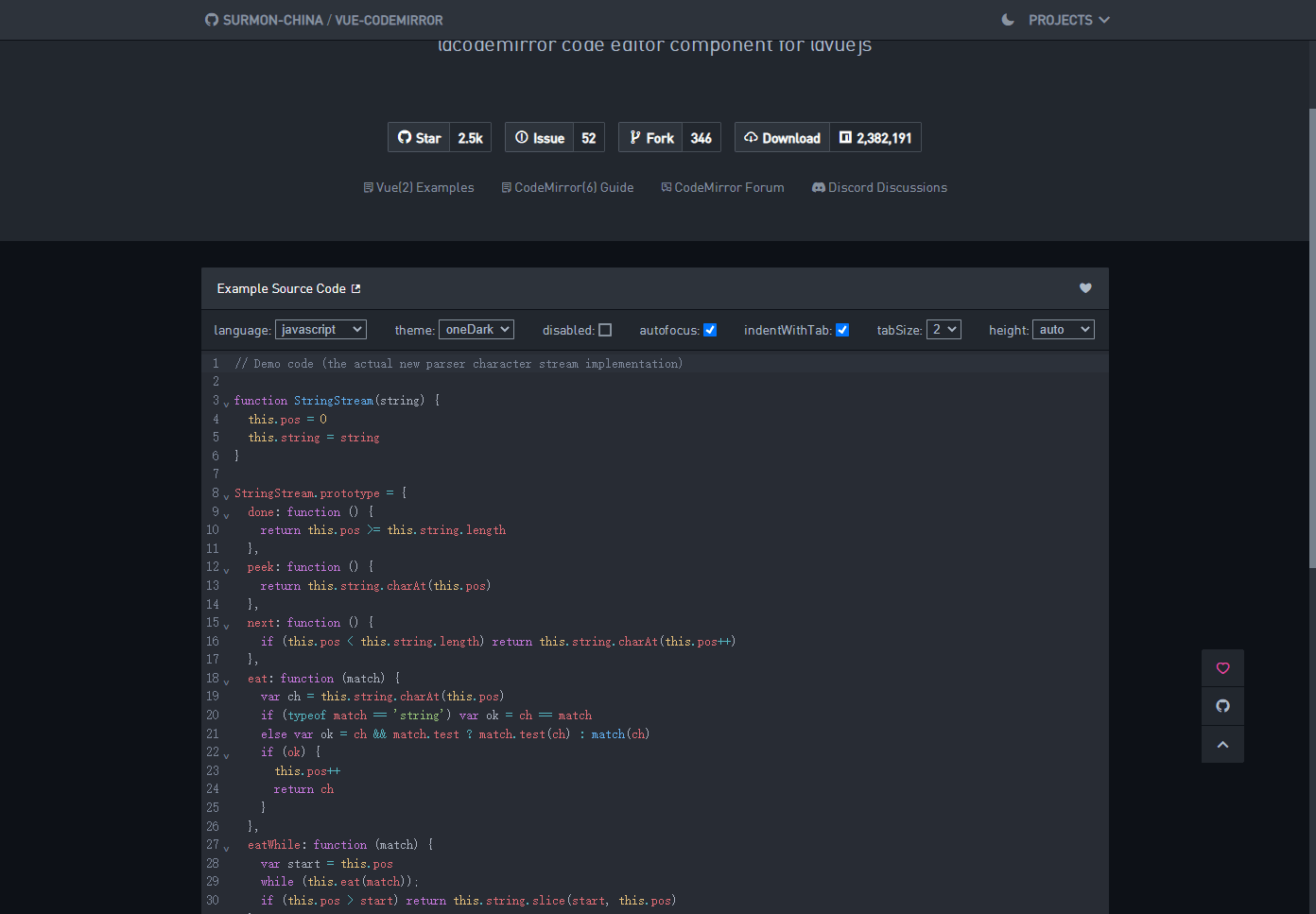Click 'return ch' on line 24
Viewport: 1316px width, 914px height.
303,789
